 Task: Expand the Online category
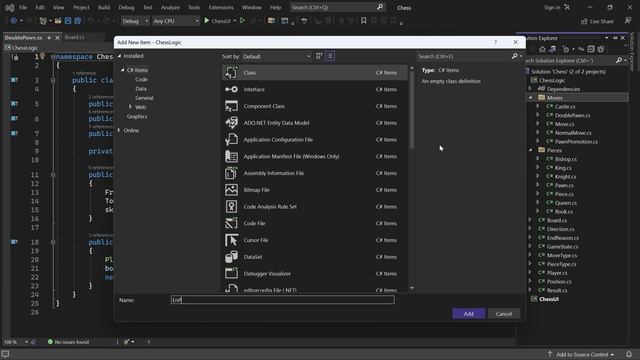[119, 130]
